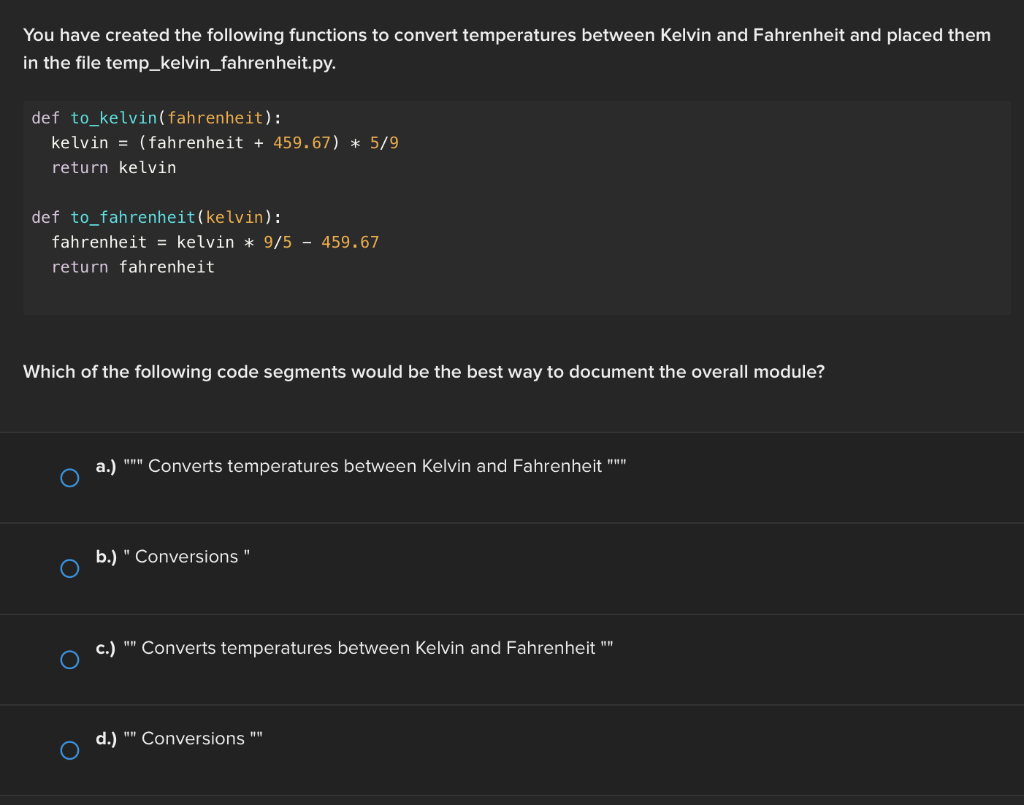Click the question about documenting the module
Image resolution: width=1024 pixels, height=805 pixels.
(x=424, y=371)
